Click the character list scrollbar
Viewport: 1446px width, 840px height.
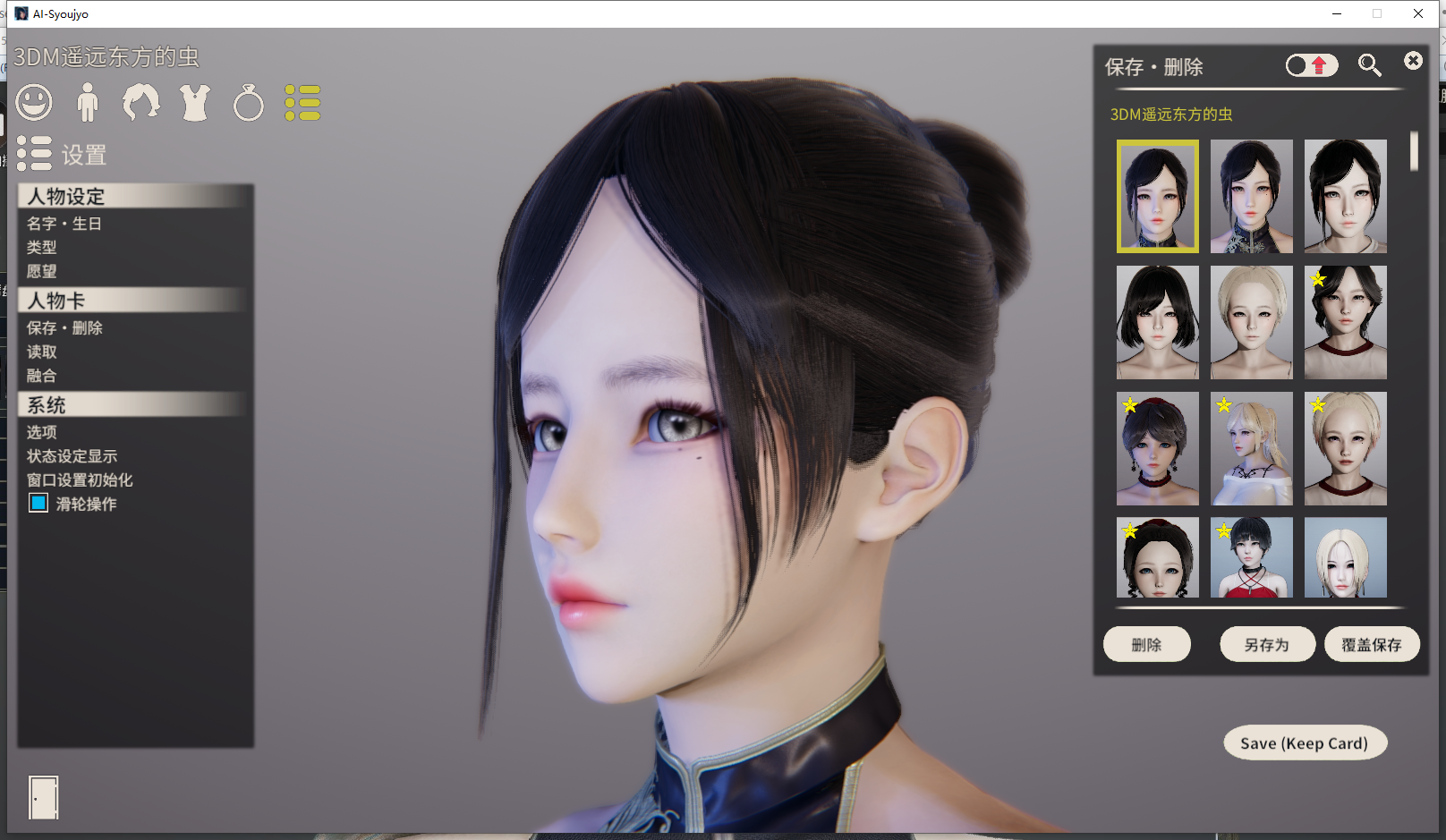(x=1414, y=151)
